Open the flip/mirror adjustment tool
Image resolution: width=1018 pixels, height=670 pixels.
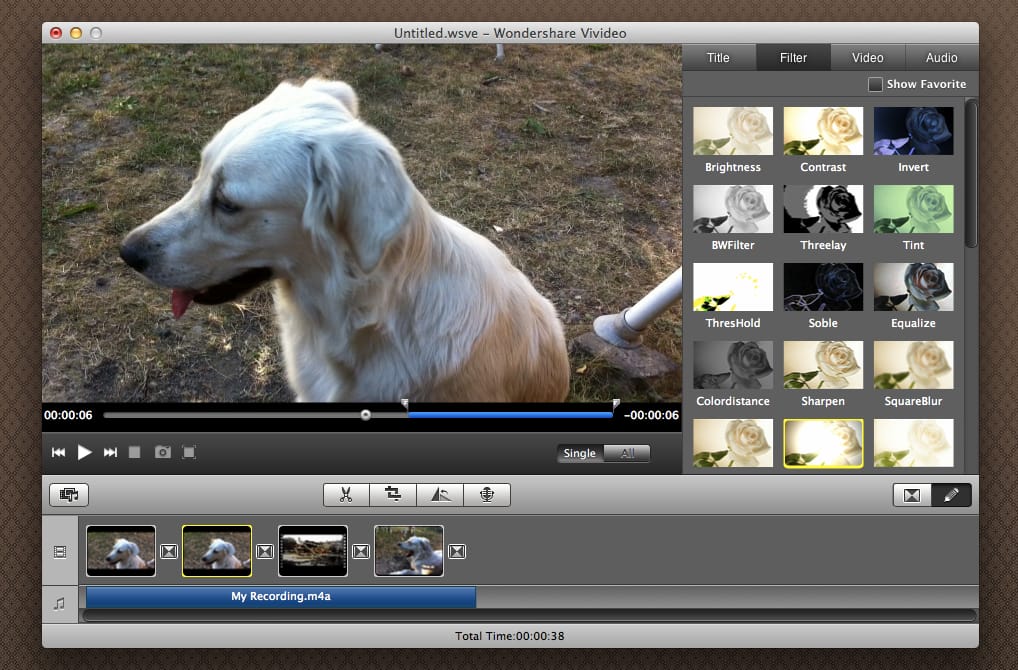[440, 495]
